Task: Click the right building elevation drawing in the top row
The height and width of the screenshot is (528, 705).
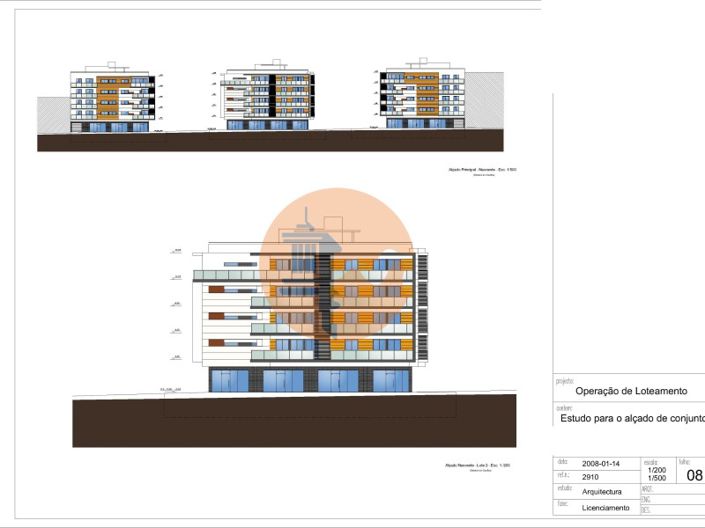Action: [x=422, y=94]
